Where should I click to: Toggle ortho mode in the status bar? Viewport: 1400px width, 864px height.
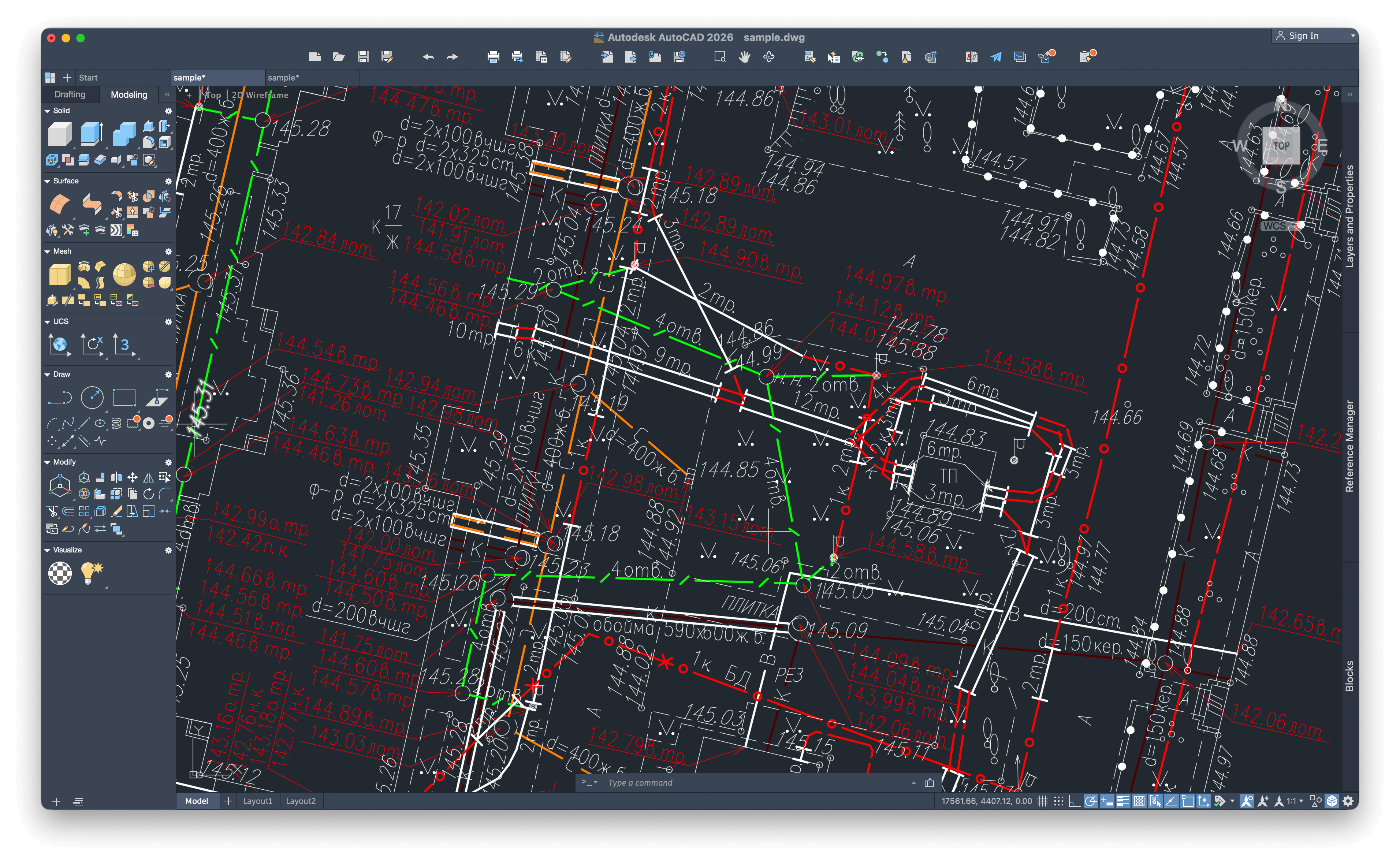pos(1074,801)
